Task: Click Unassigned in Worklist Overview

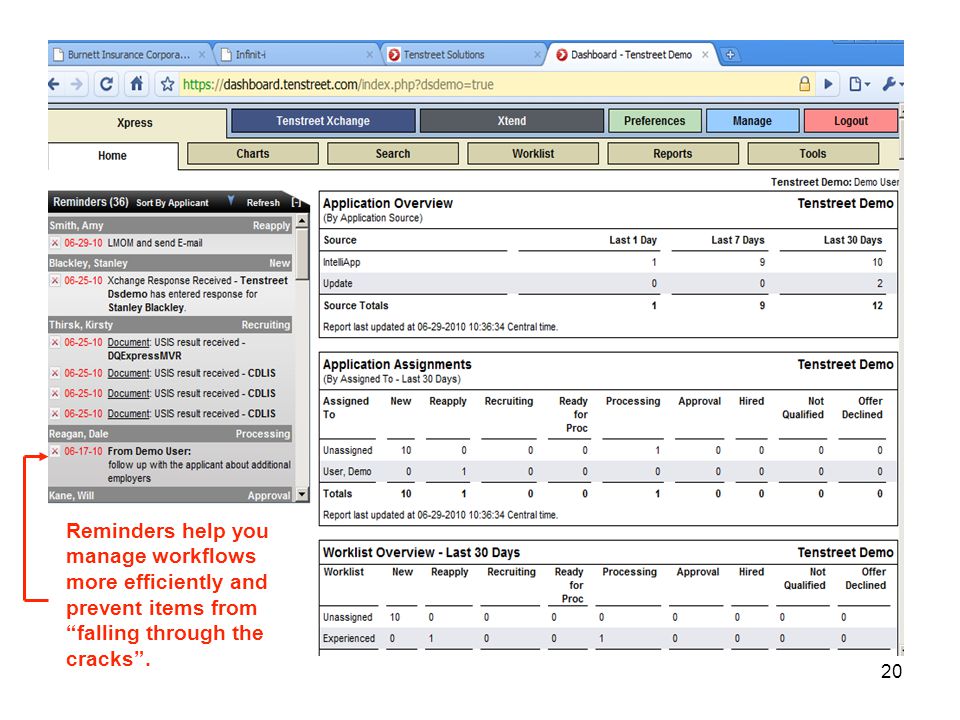Action: [348, 617]
